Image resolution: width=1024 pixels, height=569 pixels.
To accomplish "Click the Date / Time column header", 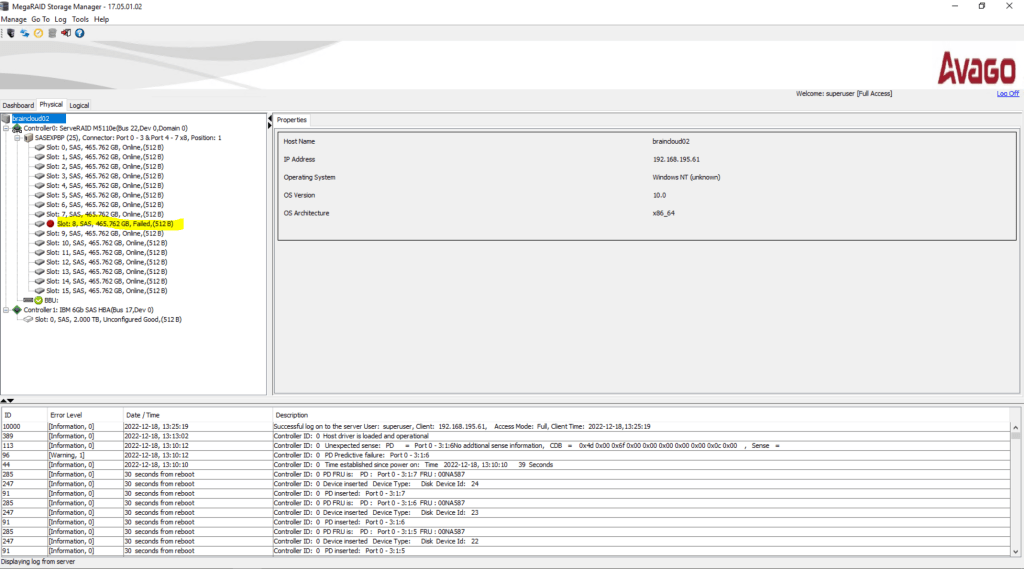I will 197,415.
